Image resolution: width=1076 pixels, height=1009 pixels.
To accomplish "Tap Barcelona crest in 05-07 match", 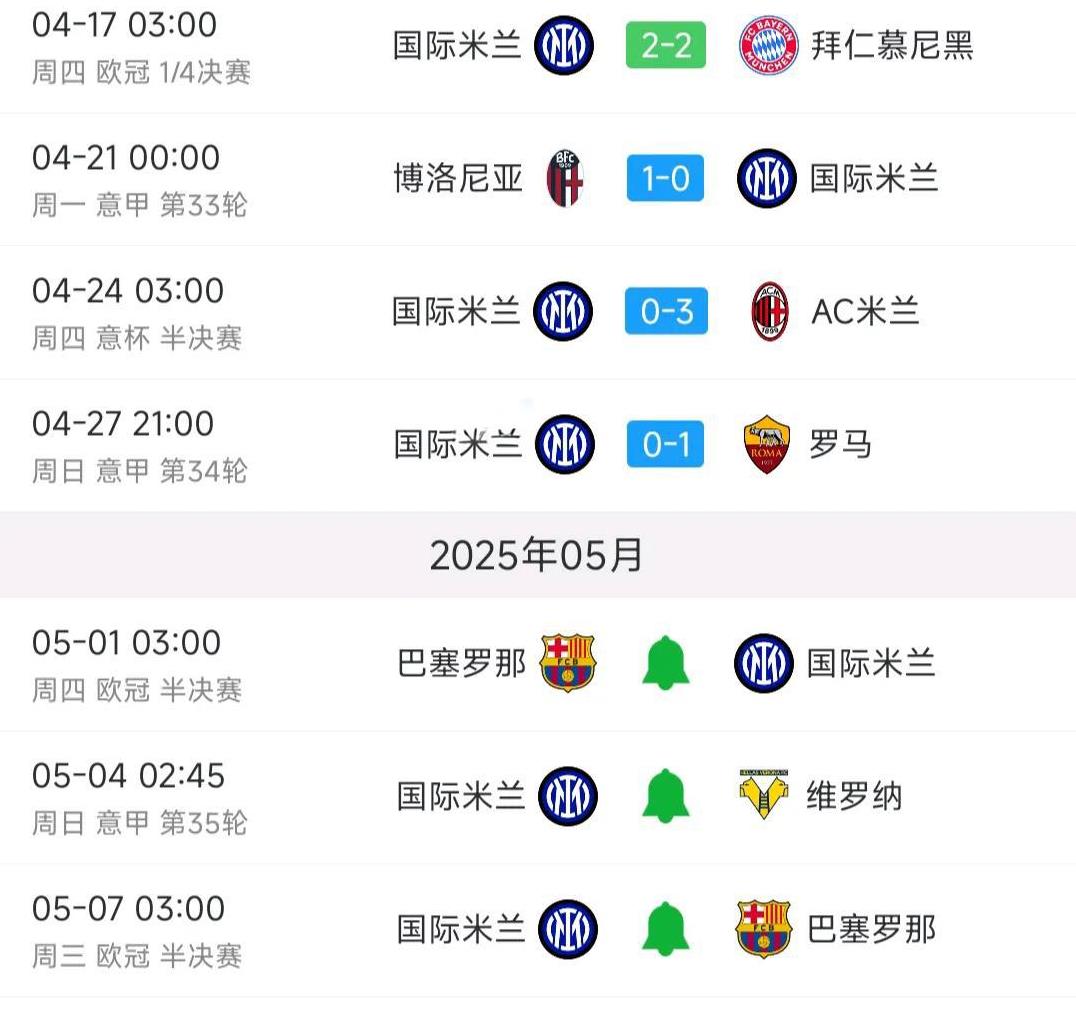I will point(763,929).
